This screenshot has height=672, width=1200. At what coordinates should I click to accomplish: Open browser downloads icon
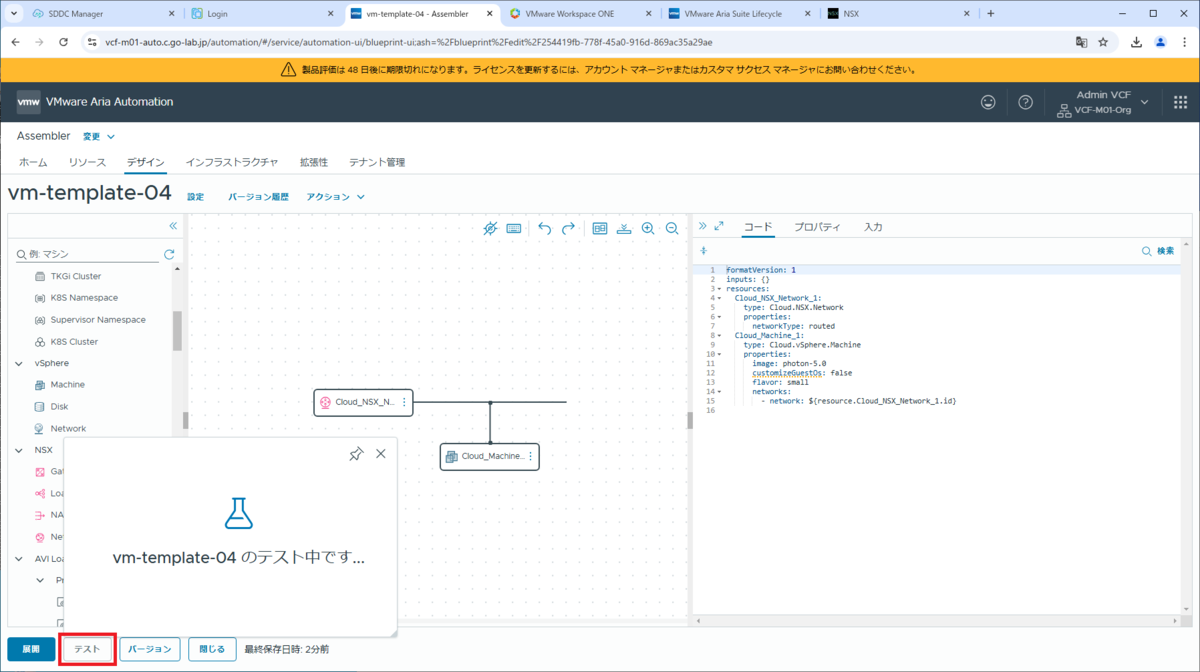(1137, 43)
